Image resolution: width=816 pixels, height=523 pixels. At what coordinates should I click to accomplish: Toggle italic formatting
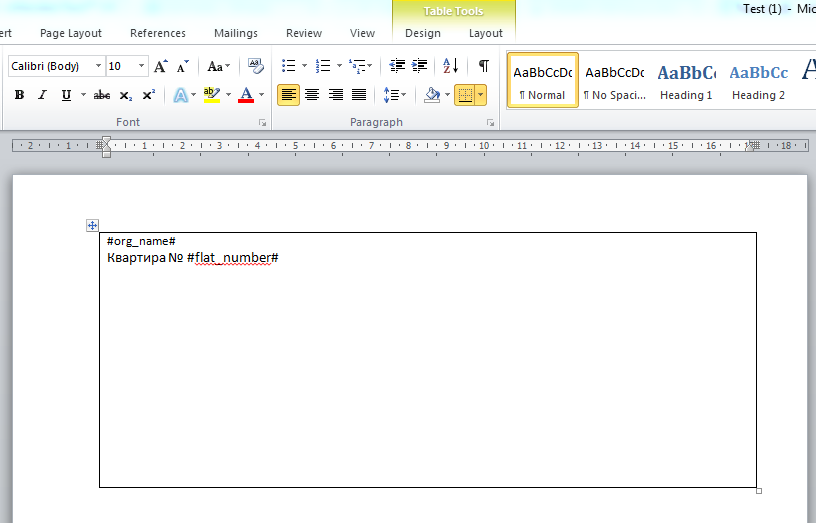42,95
